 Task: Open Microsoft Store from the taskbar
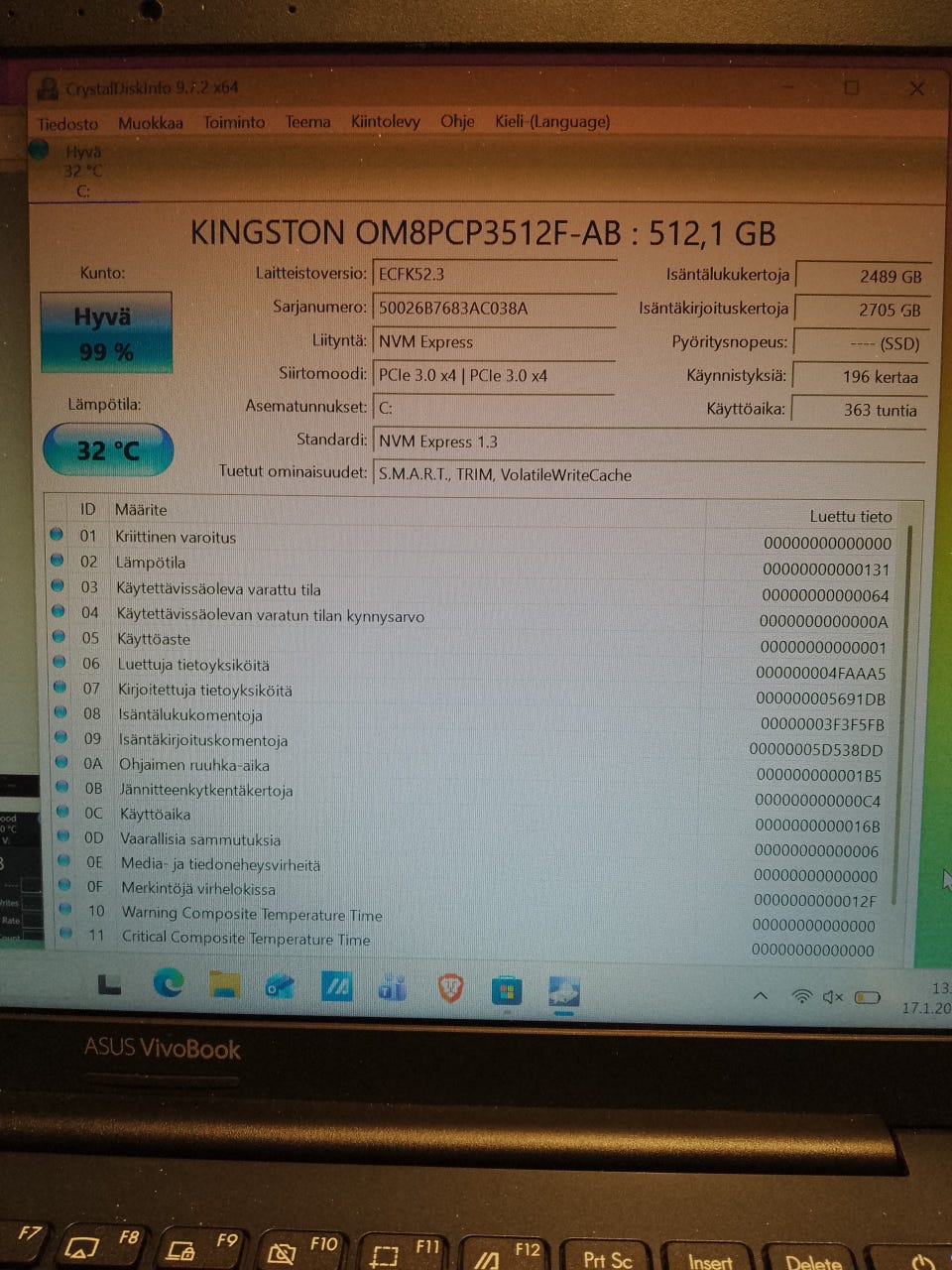(507, 990)
